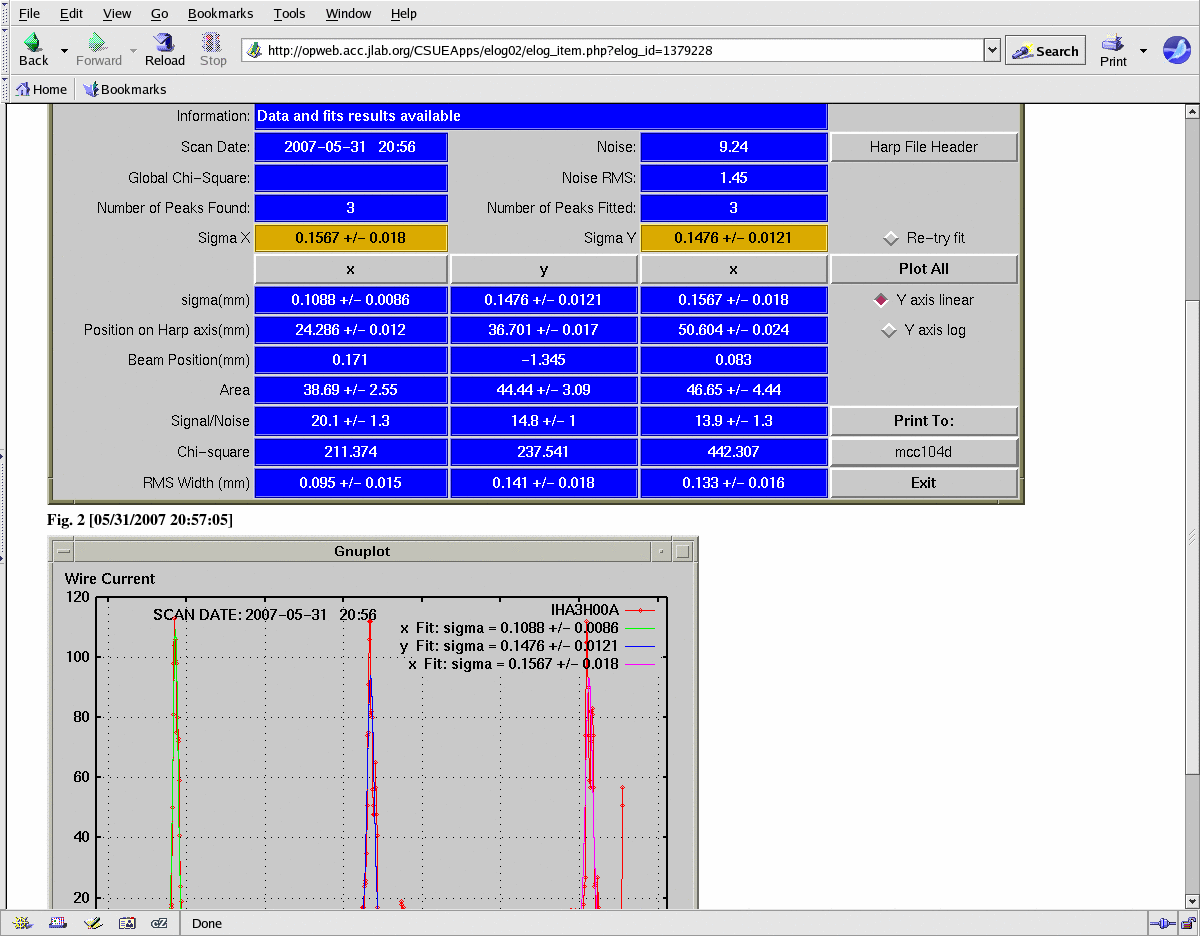Click the online/offline connection icon
Screen dimensions: 1200x936
point(1162,923)
